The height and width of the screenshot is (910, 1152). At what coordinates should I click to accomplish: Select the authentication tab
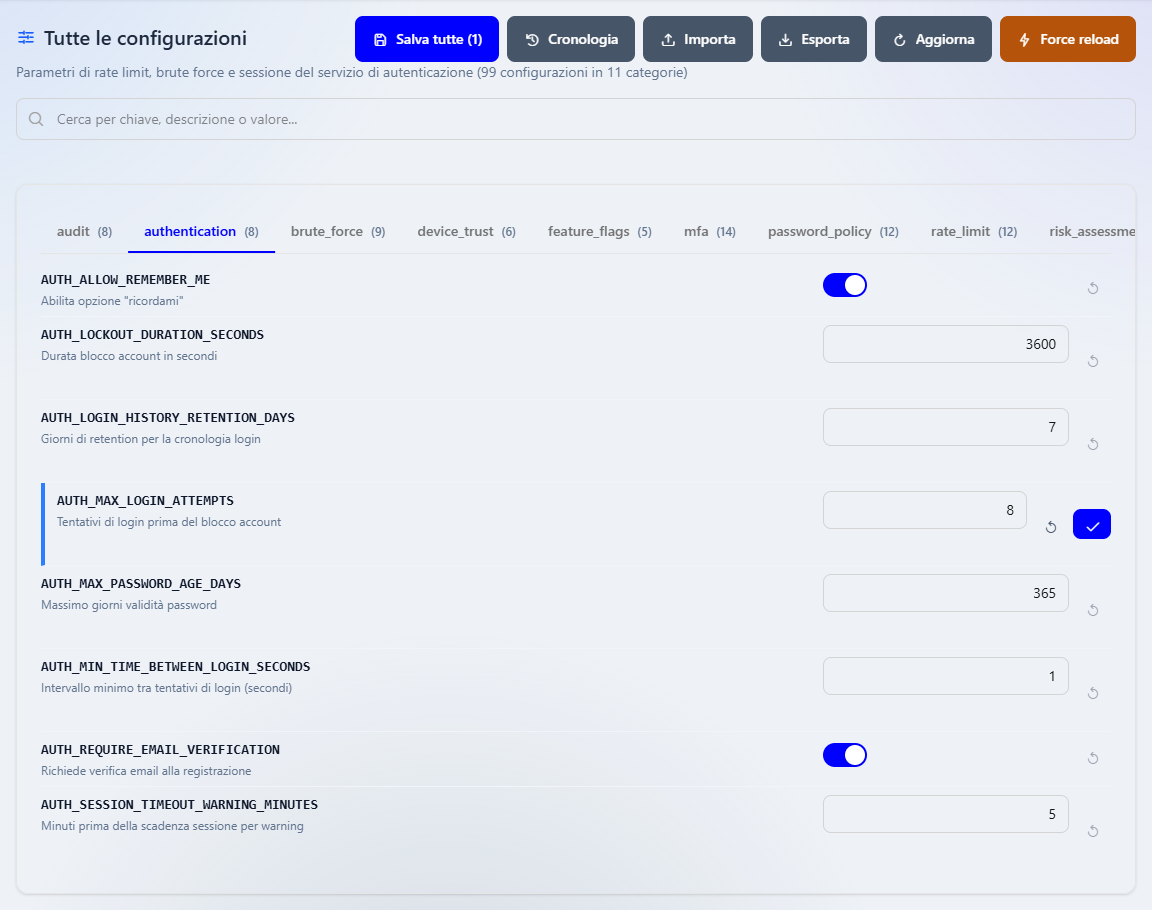tap(201, 231)
